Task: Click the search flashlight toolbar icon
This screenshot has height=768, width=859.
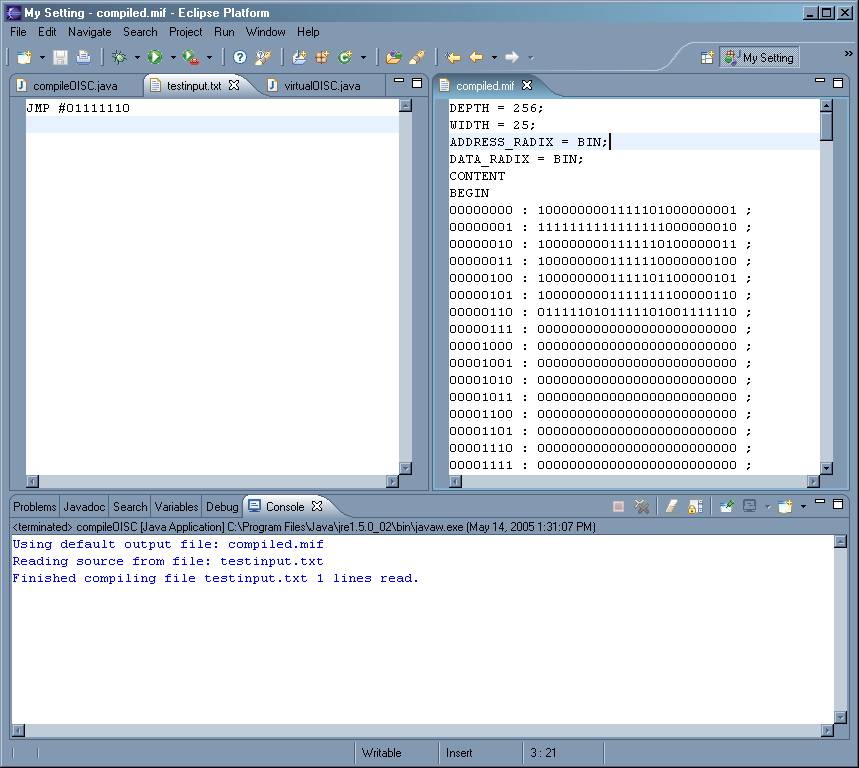Action: [264, 57]
